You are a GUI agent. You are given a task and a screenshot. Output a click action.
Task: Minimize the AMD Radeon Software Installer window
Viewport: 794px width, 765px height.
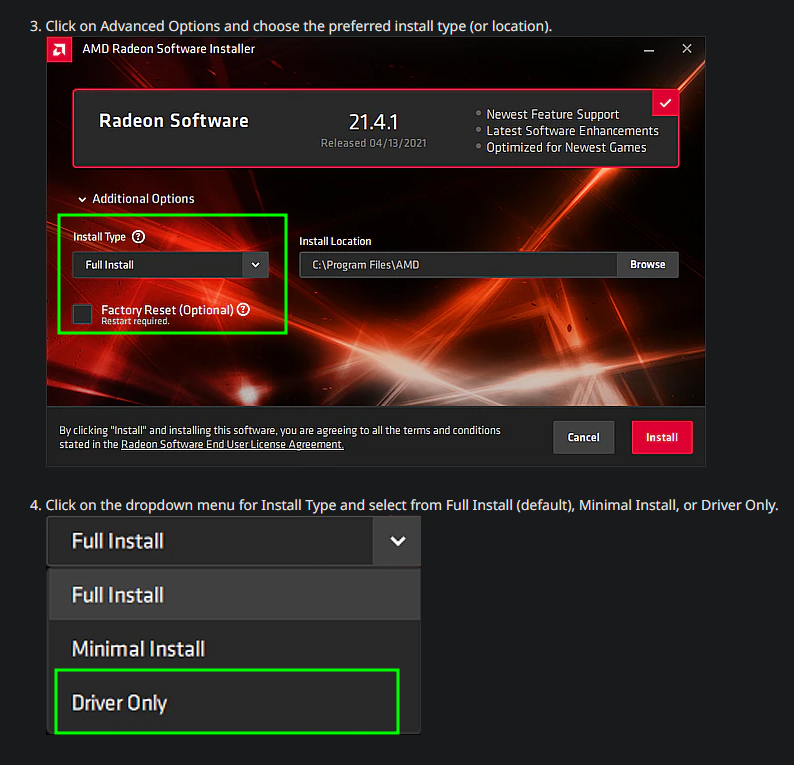click(x=649, y=50)
